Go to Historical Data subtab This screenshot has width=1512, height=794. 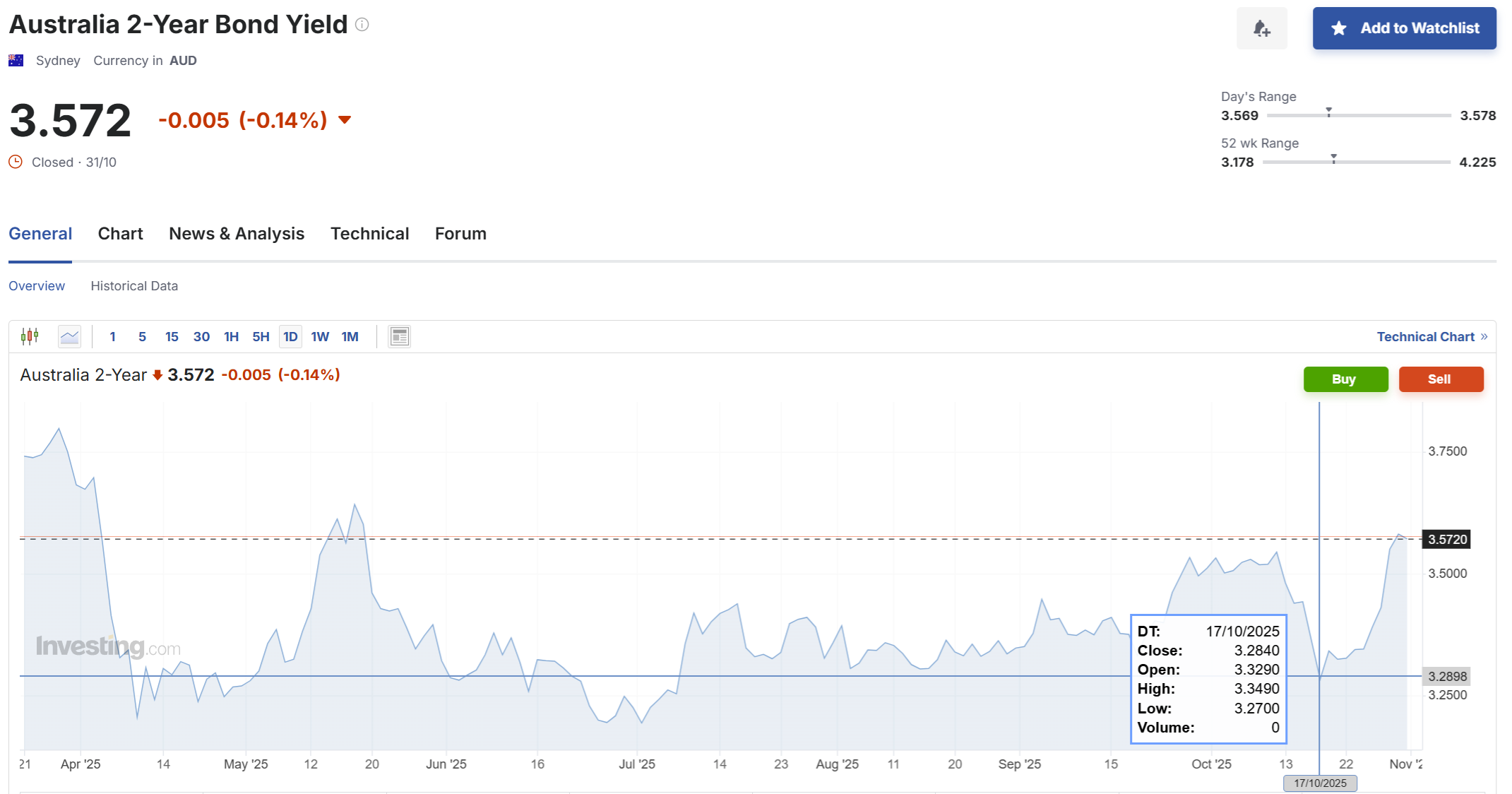(134, 286)
